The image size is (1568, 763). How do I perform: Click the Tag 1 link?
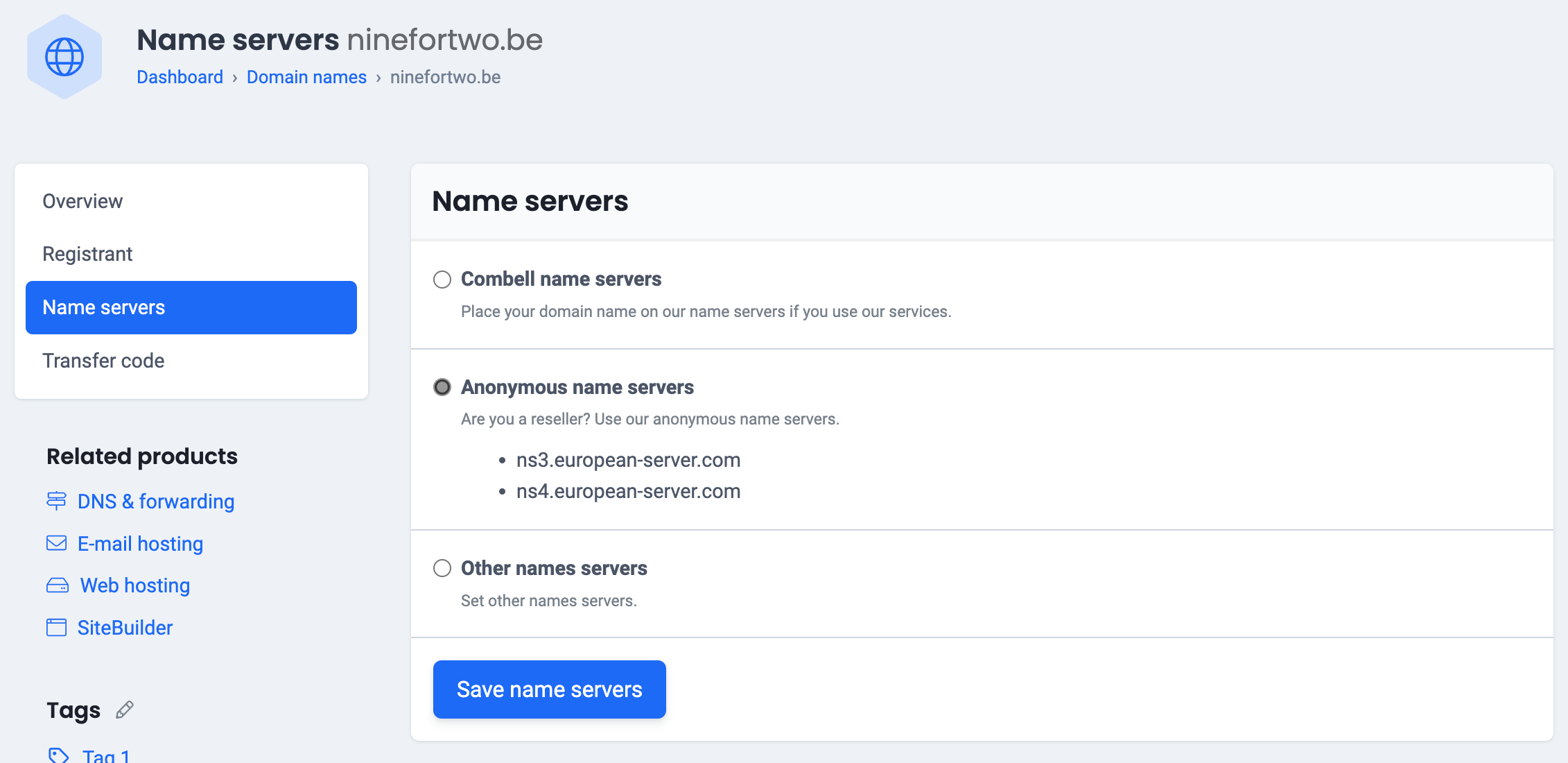click(x=106, y=755)
